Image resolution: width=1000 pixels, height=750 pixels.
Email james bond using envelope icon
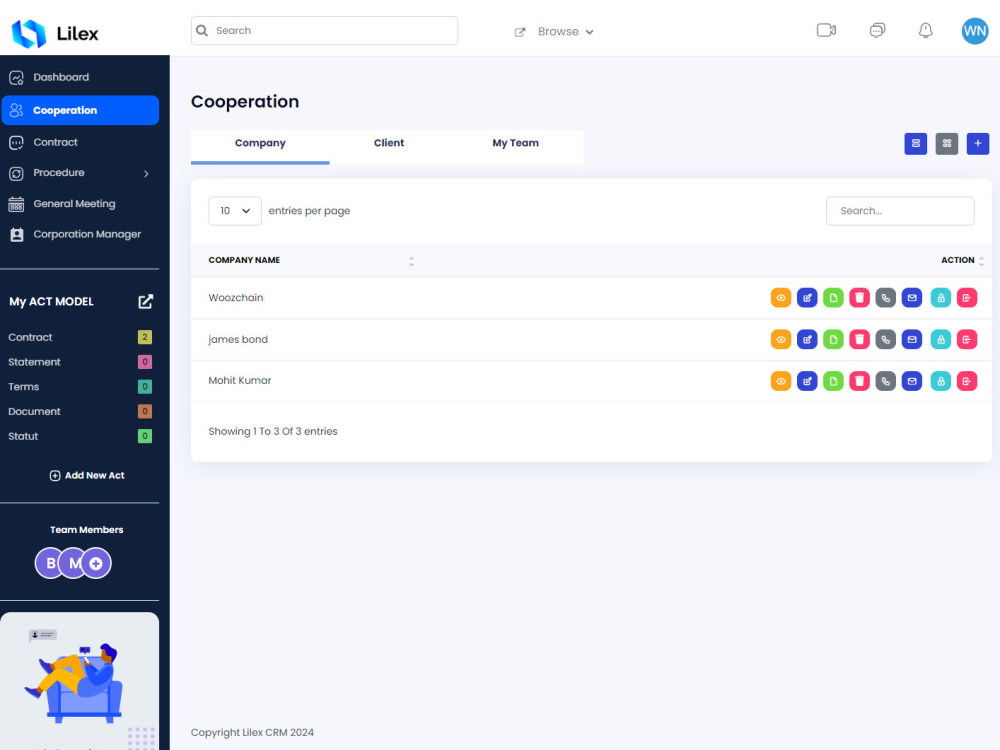(911, 339)
